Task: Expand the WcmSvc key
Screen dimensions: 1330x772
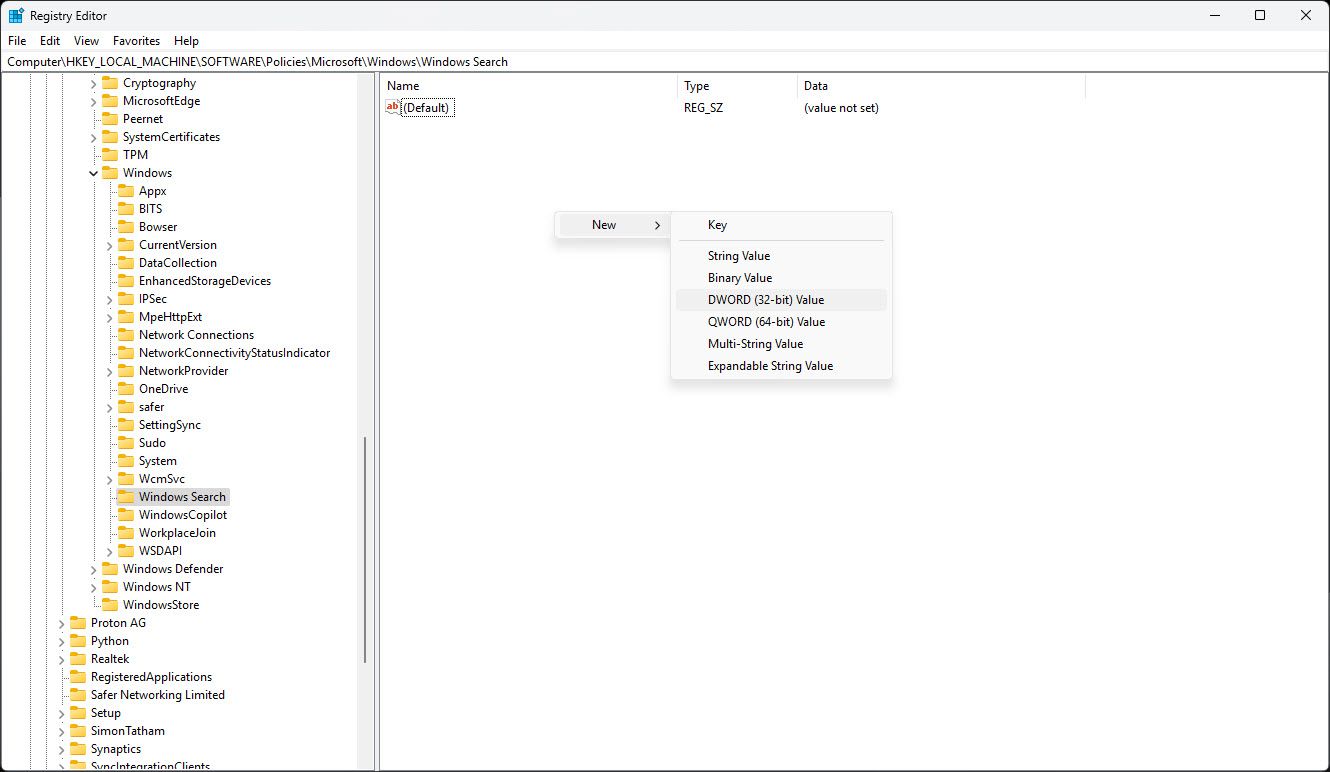Action: pyautogui.click(x=110, y=479)
